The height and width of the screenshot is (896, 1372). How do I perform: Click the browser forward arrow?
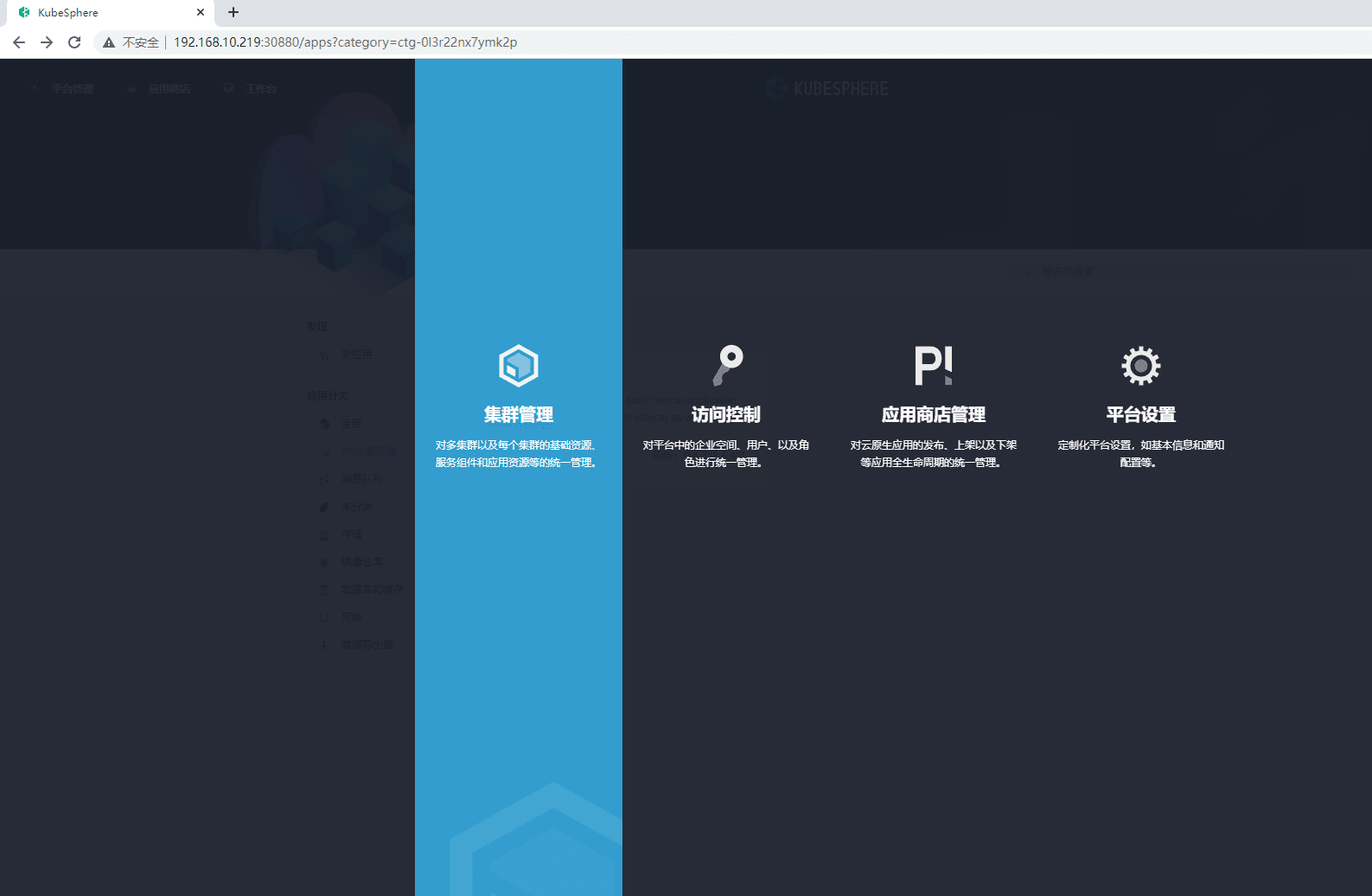click(x=47, y=42)
